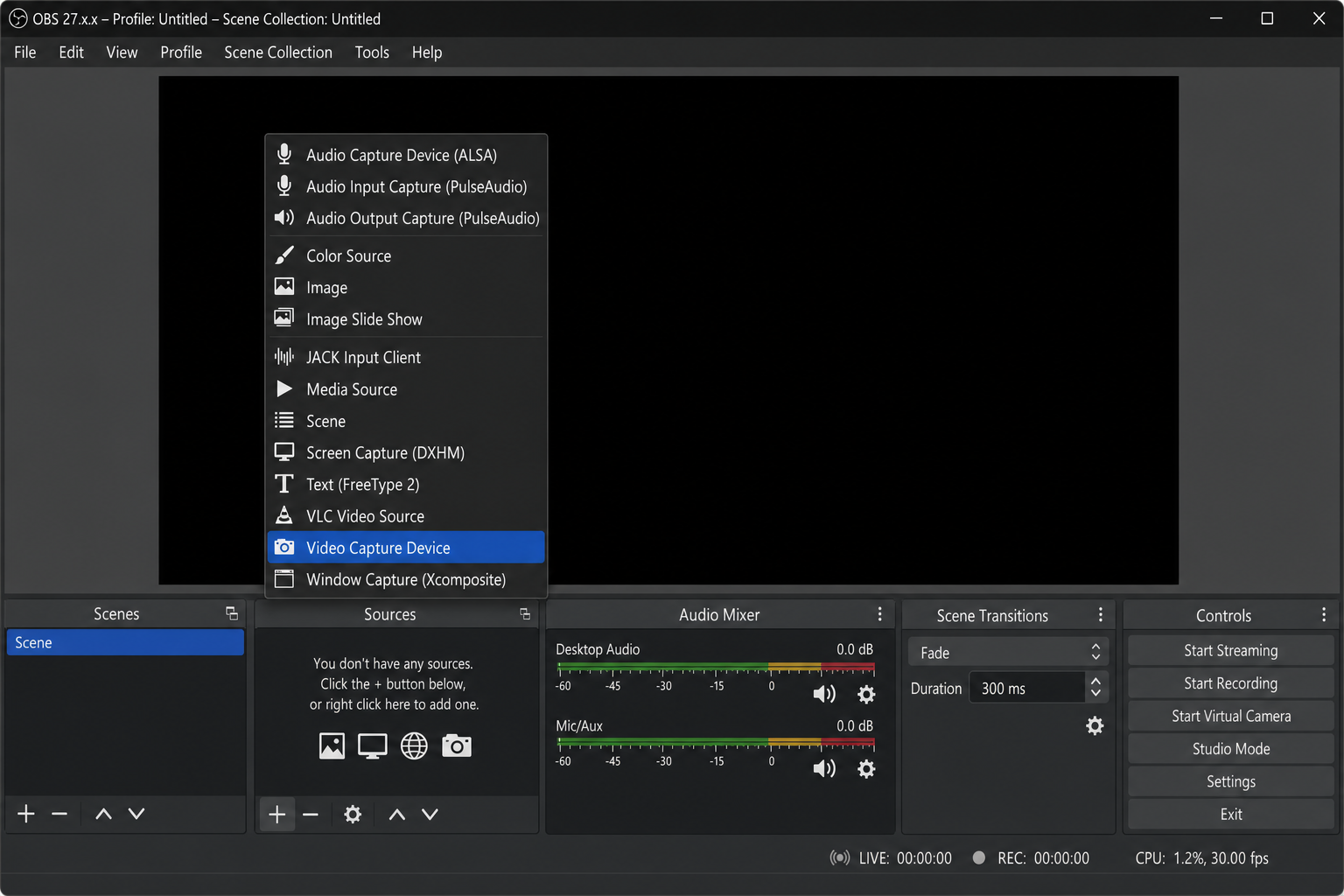Pop out the Scenes dock
The width and height of the screenshot is (1344, 896).
coord(232,613)
